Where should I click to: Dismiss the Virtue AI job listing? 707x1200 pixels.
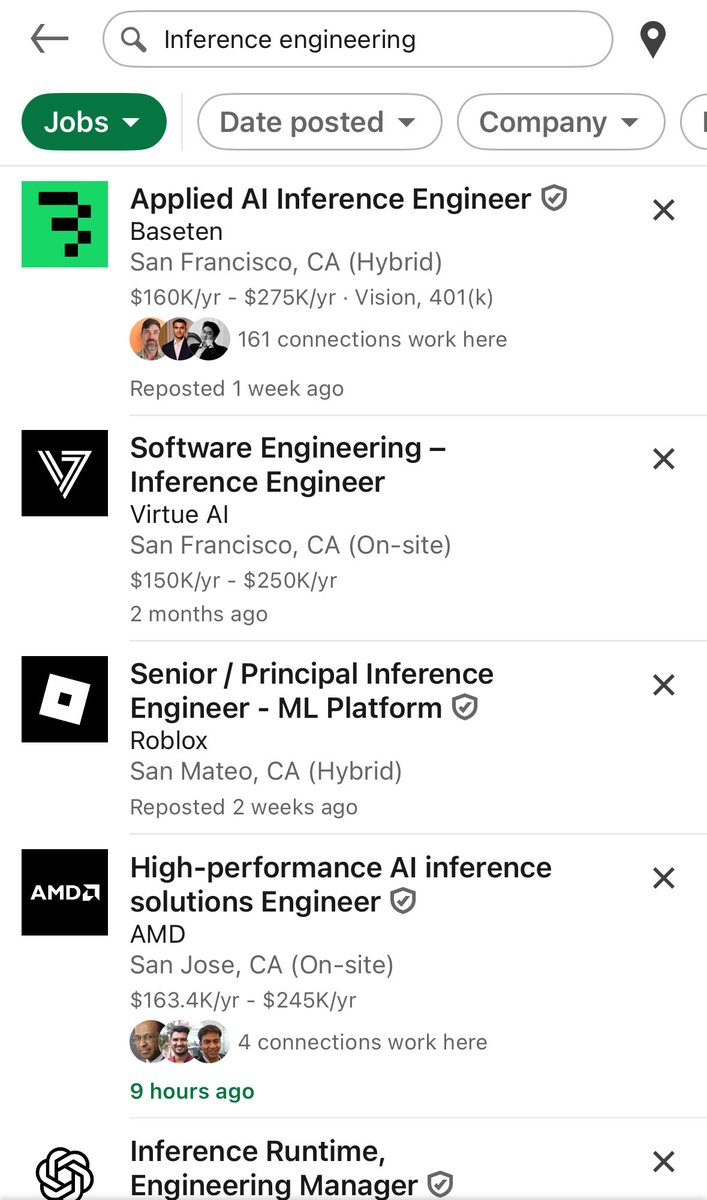[663, 459]
